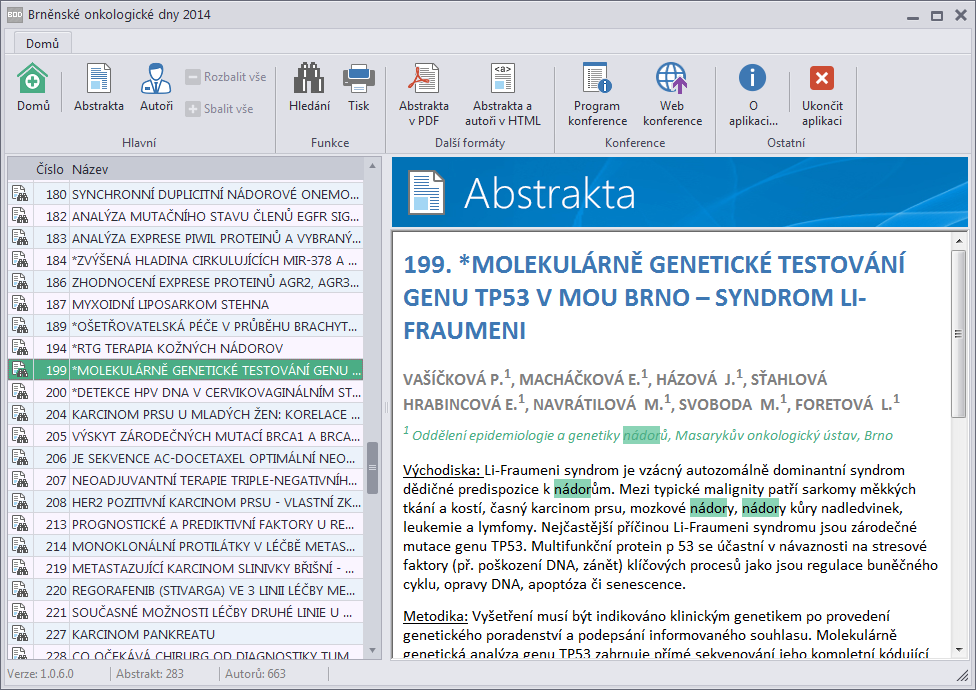Image resolution: width=976 pixels, height=690 pixels.
Task: Click the abstract list scroll up arrow
Action: click(x=372, y=166)
